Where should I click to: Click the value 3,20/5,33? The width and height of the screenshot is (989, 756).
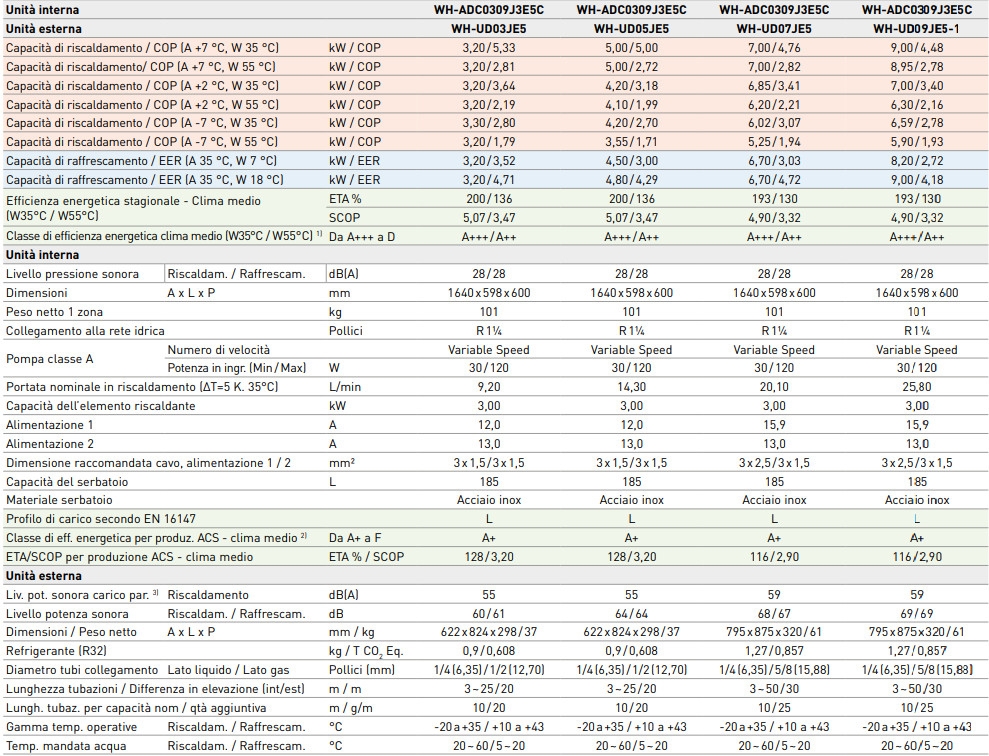point(488,48)
